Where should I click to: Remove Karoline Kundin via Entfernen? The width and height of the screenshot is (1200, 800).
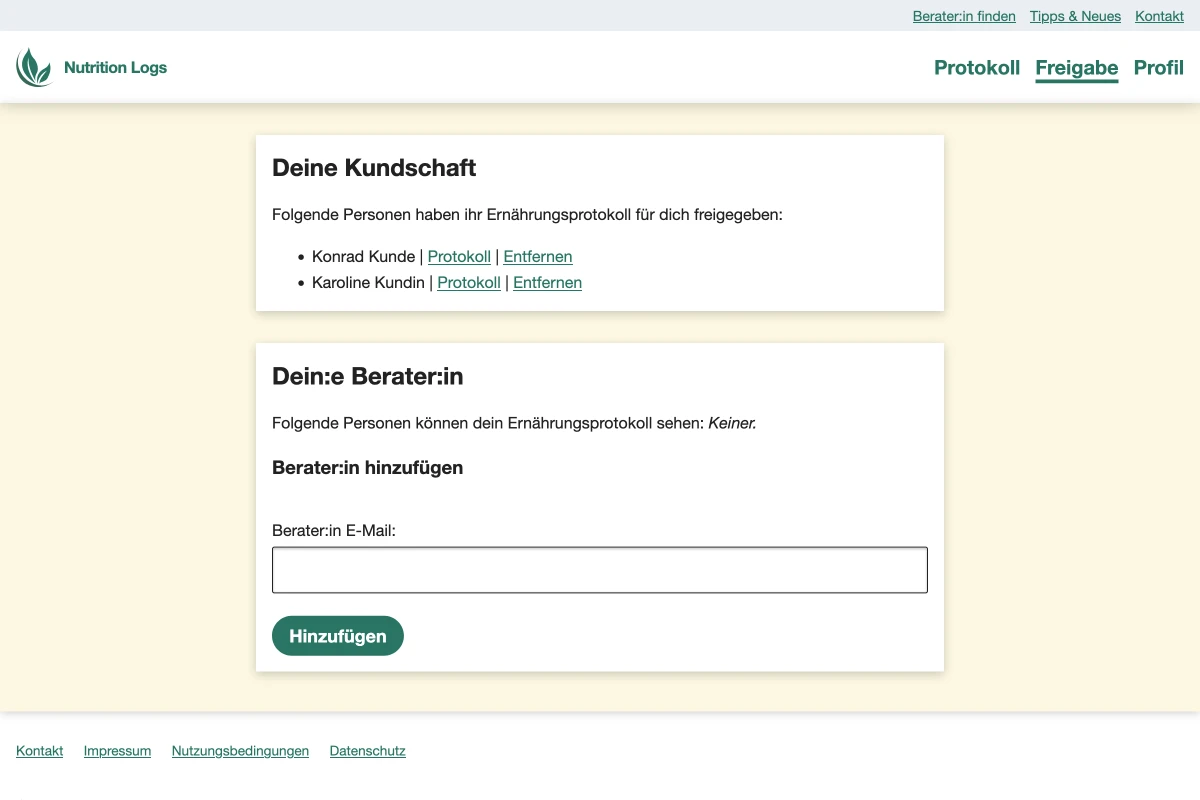[547, 282]
